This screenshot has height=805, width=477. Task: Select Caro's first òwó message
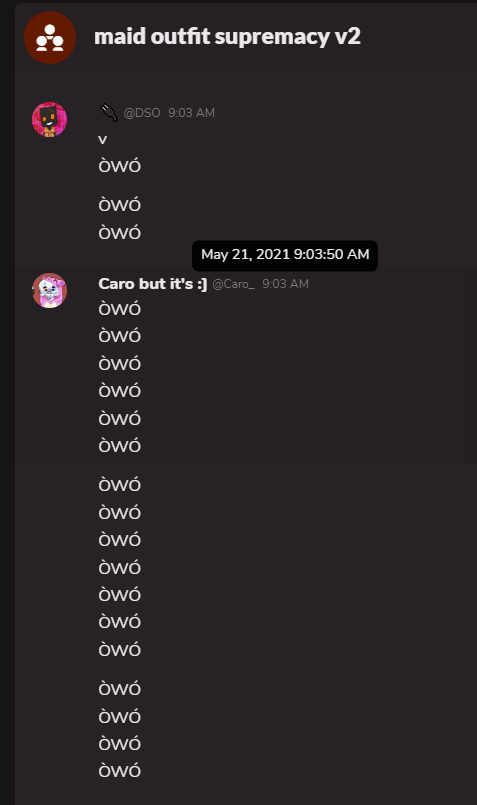120,308
